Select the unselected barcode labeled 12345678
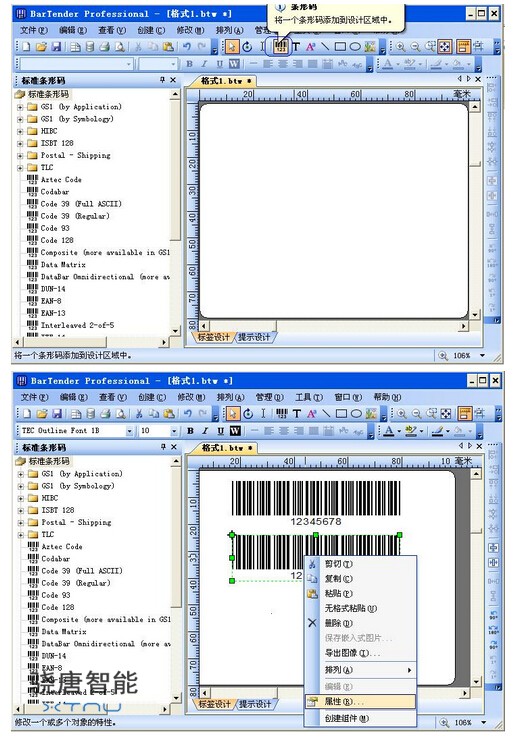Screen dimensions: 525x740 point(316,503)
